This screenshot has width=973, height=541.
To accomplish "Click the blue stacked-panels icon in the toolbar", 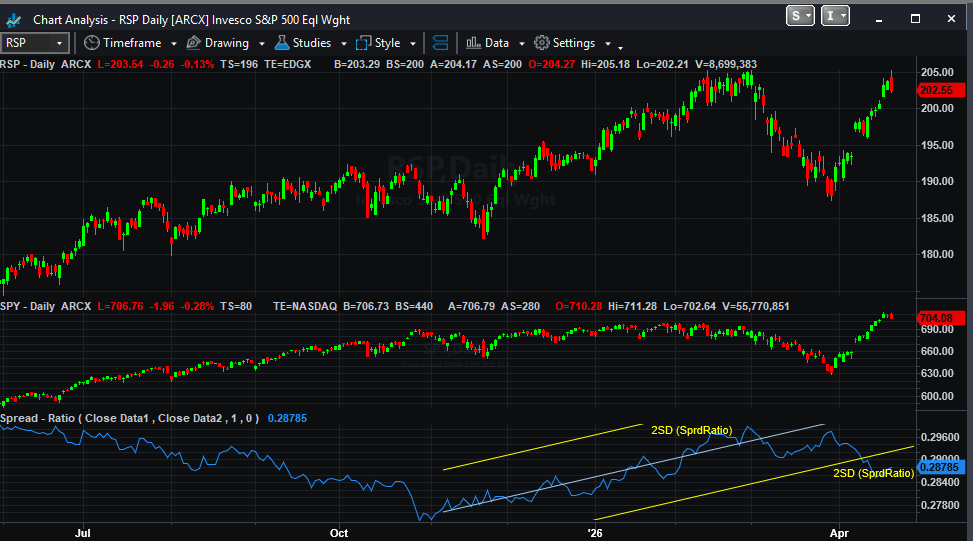I will pos(440,43).
